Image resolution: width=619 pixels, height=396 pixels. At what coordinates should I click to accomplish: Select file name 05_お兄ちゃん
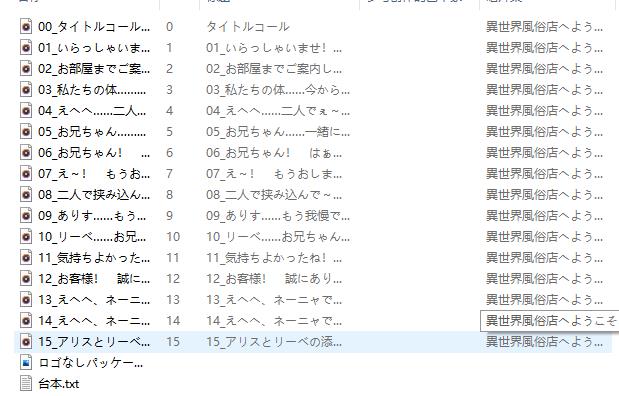(x=92, y=131)
